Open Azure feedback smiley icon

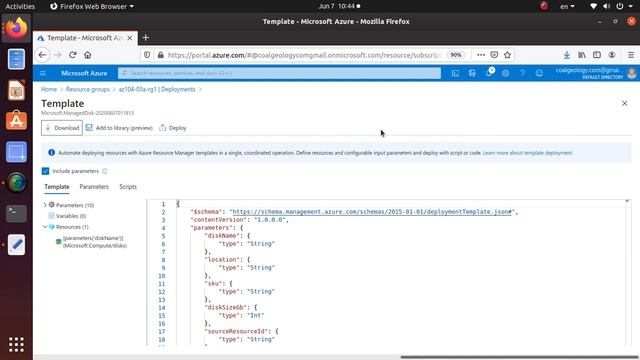(x=539, y=73)
